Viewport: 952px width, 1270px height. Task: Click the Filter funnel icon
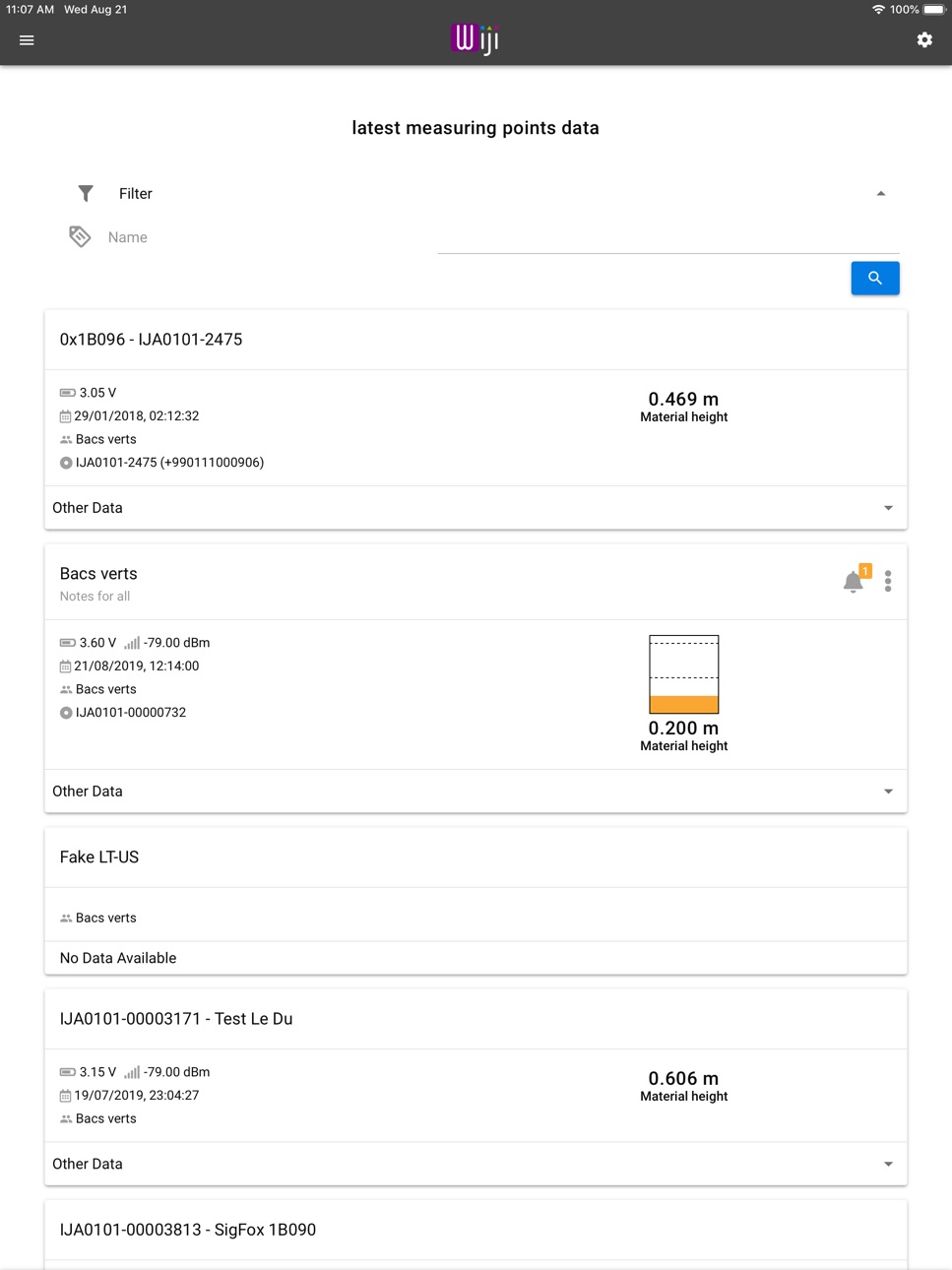click(x=86, y=194)
